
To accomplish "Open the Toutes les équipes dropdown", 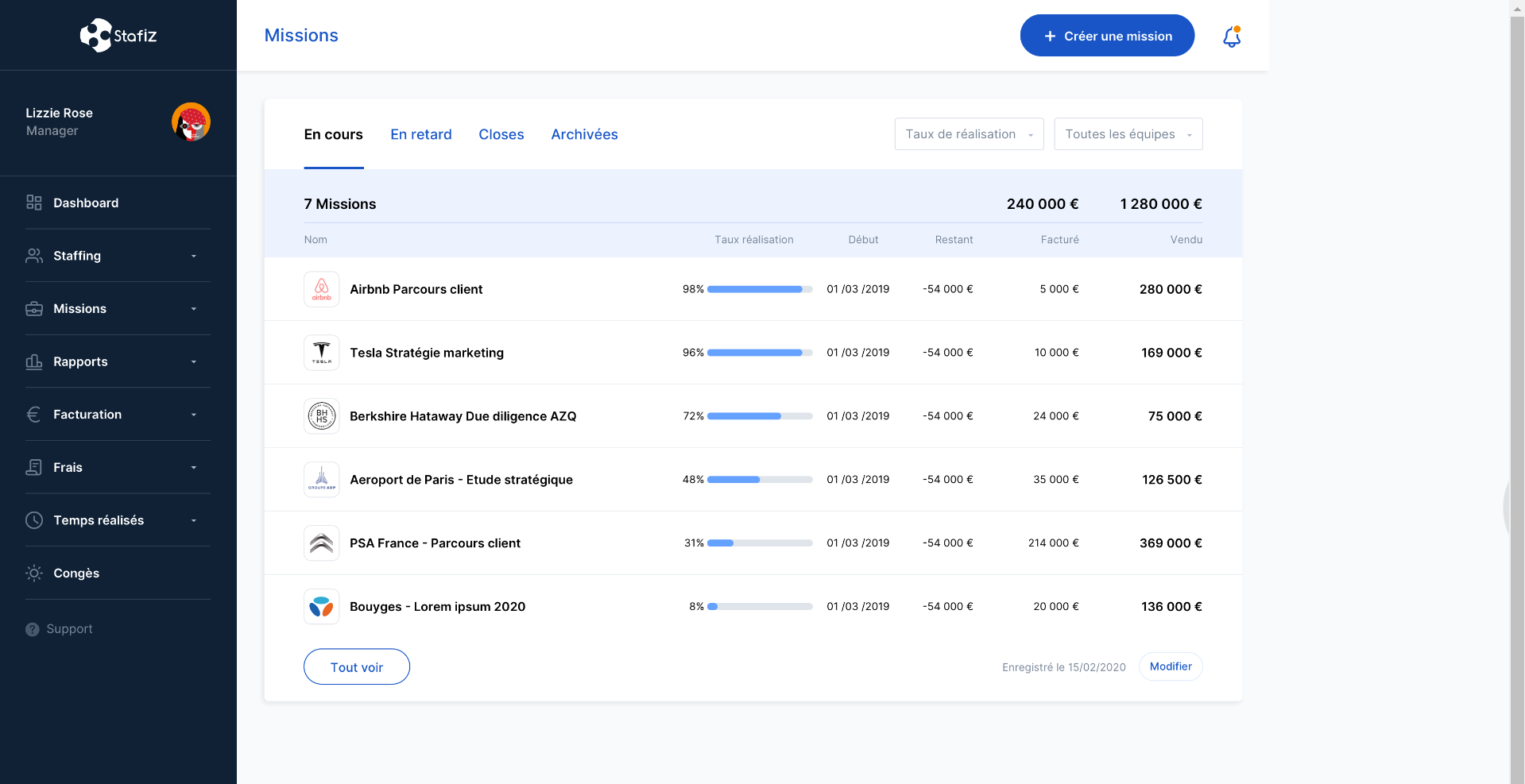I will tap(1128, 134).
